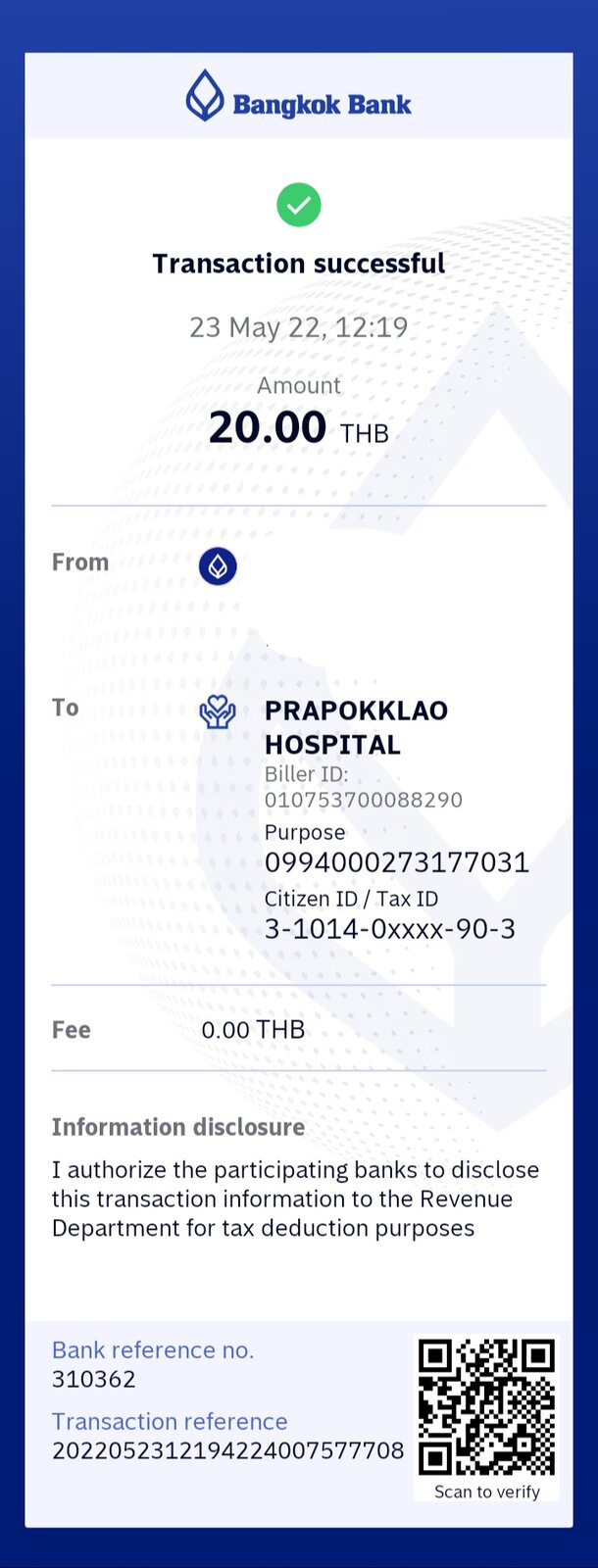Select the long transaction reference number
598x1568 pixels.
[228, 1451]
